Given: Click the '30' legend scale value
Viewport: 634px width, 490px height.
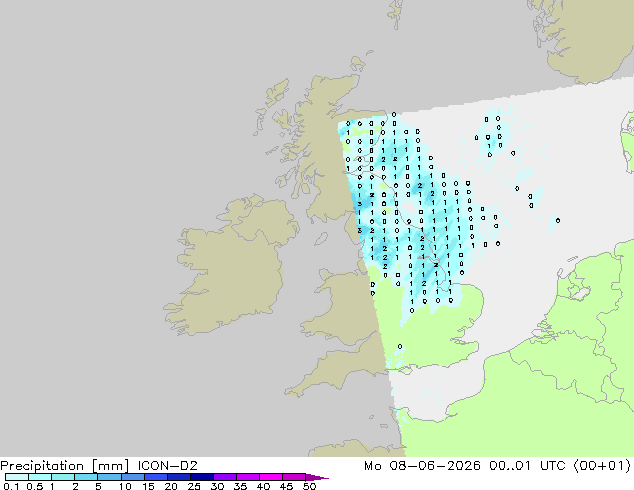Looking at the screenshot, I should pyautogui.click(x=217, y=486).
